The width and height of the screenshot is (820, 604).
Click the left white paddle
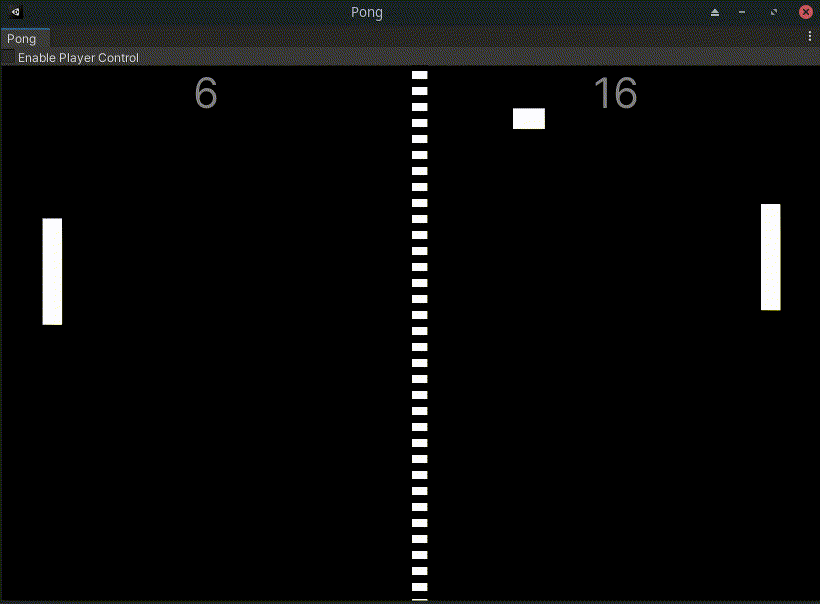point(52,271)
